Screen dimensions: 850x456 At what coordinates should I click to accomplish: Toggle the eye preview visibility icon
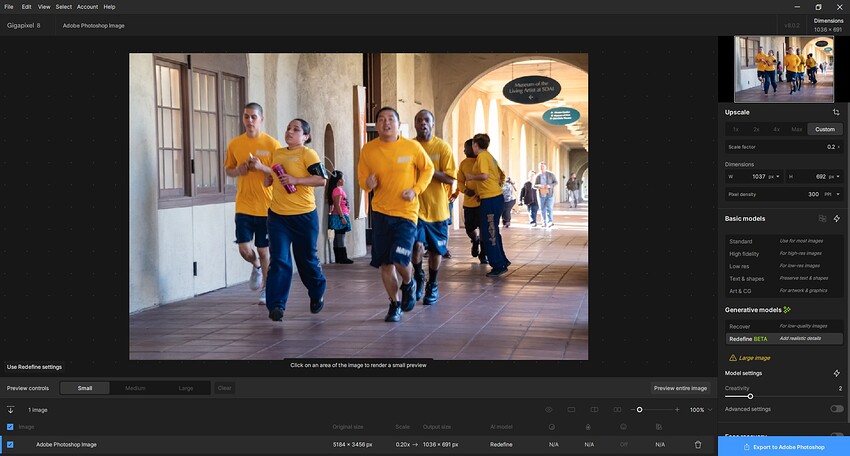pyautogui.click(x=548, y=410)
